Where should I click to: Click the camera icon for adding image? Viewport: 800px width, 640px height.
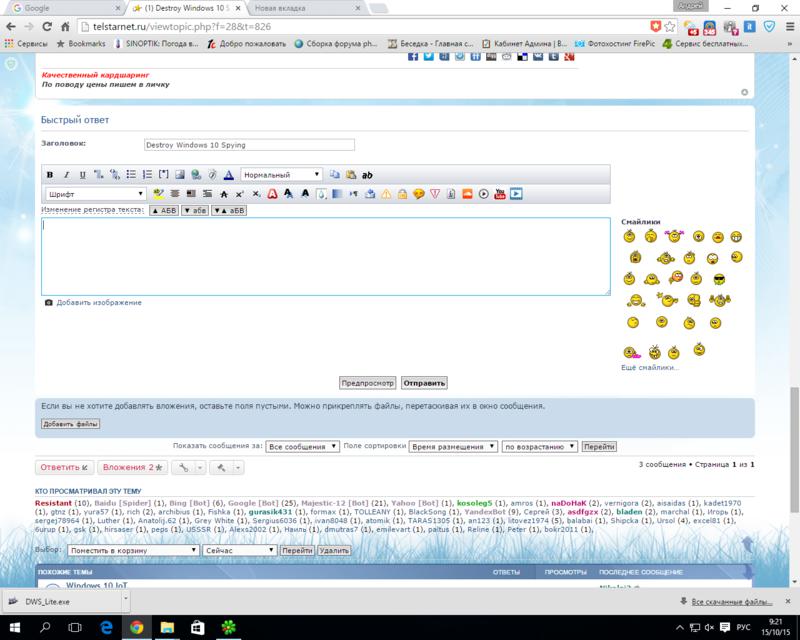48,302
